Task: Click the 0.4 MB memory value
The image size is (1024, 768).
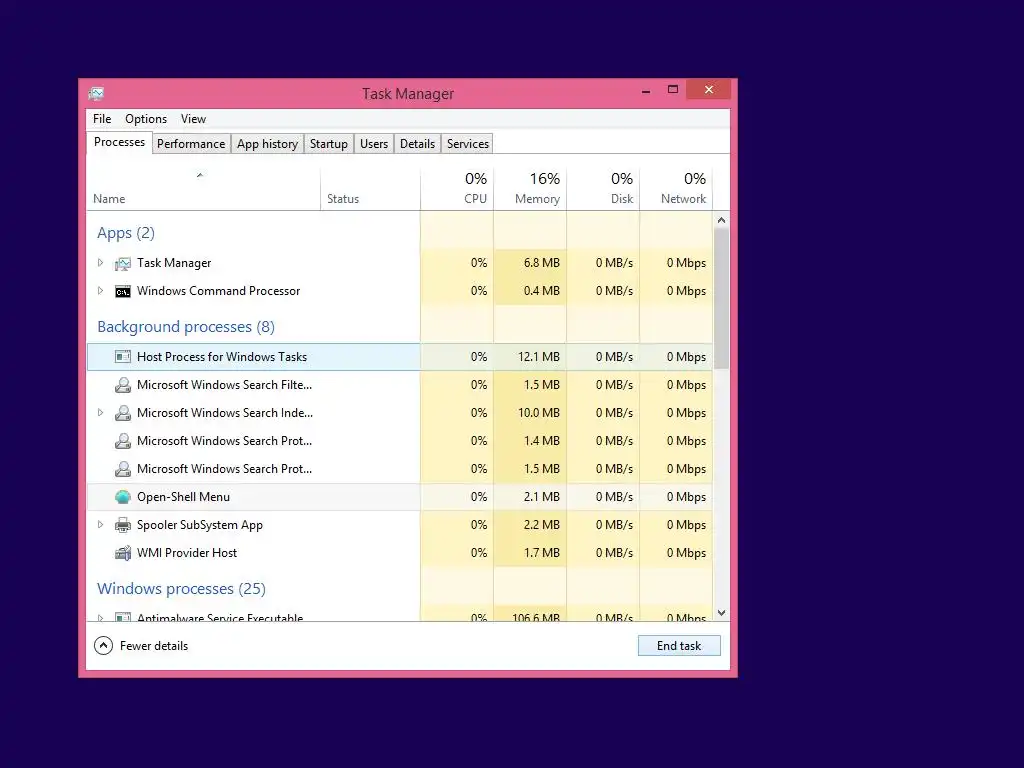Action: pos(541,291)
